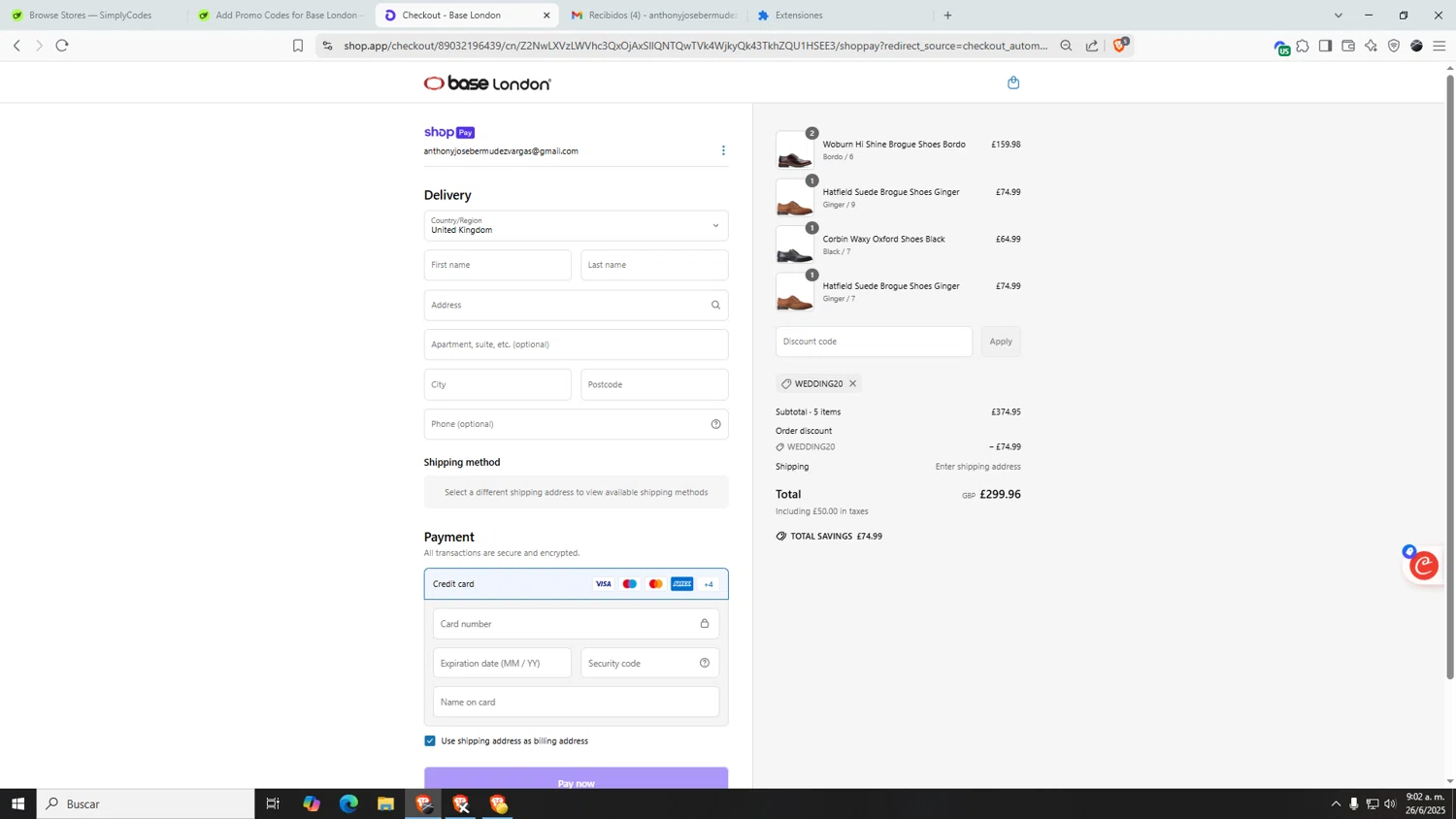Launch Microsoft Edge from taskbar
Screen dimensions: 1456x819
[x=348, y=803]
